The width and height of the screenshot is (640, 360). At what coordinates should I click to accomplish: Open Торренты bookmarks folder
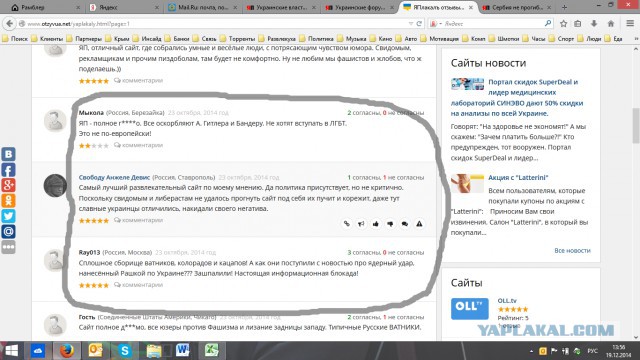[x=237, y=39]
